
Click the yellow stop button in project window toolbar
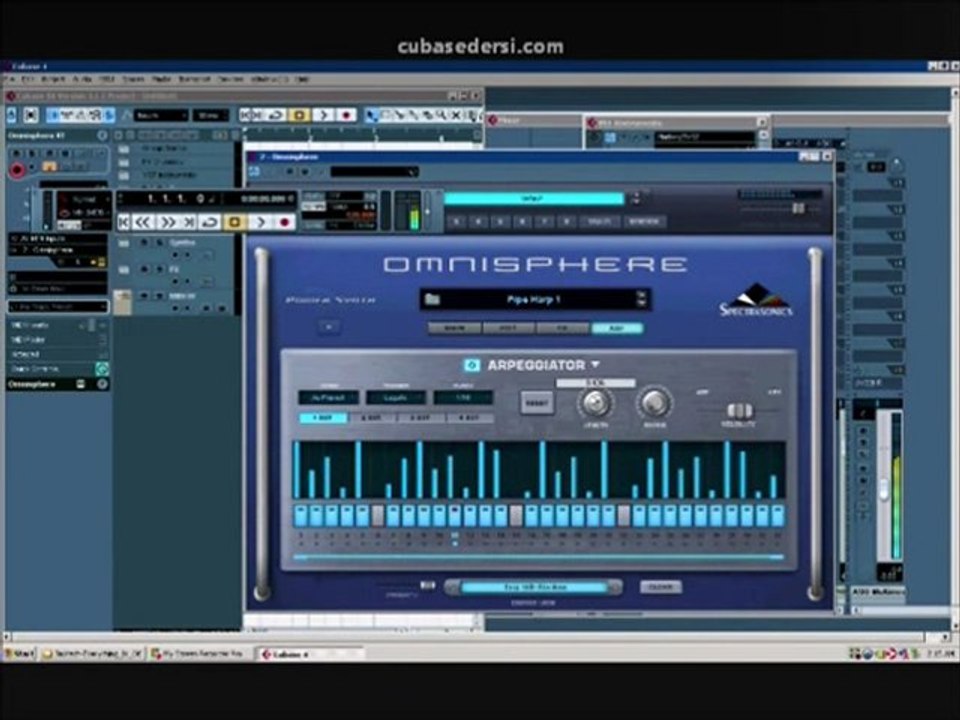(299, 115)
